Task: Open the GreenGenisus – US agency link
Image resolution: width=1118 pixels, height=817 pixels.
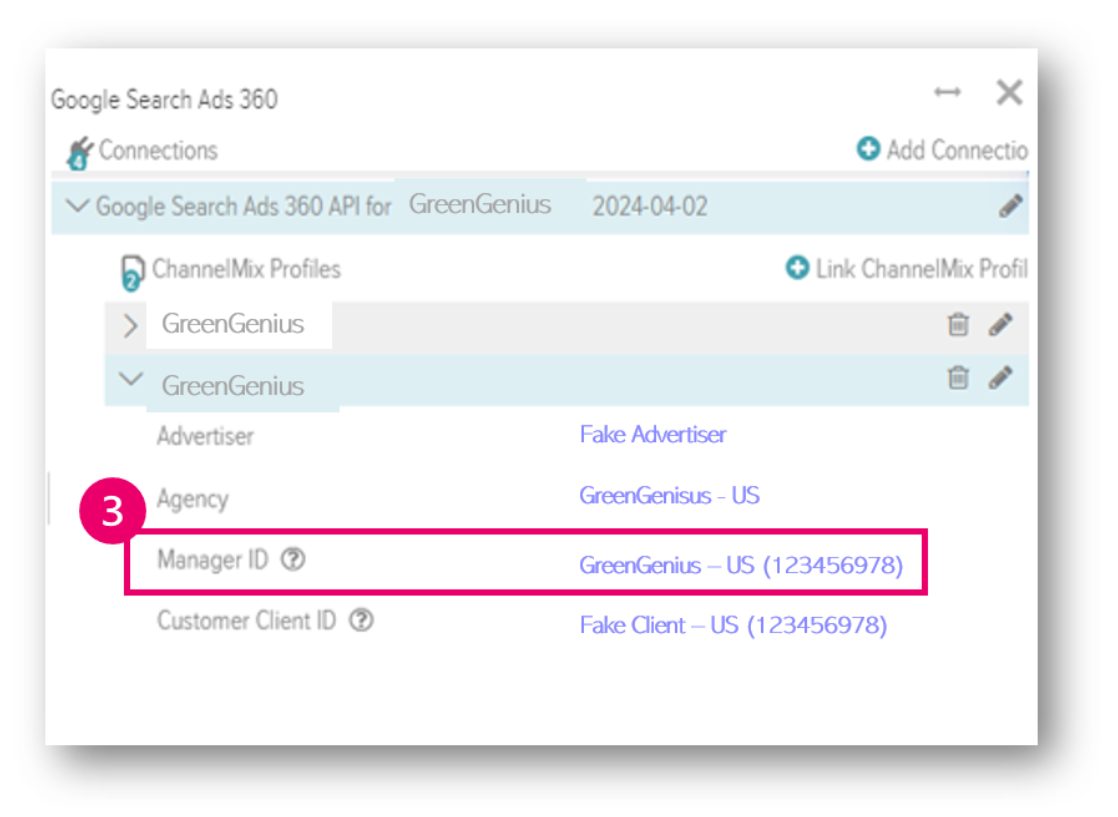Action: (670, 495)
